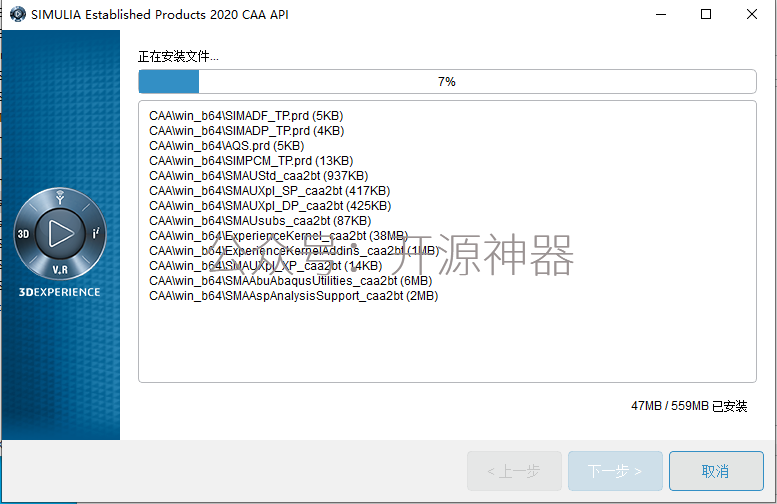This screenshot has width=777, height=504.
Task: Click the 47MB / 559MB 已安装 text
Action: point(689,406)
